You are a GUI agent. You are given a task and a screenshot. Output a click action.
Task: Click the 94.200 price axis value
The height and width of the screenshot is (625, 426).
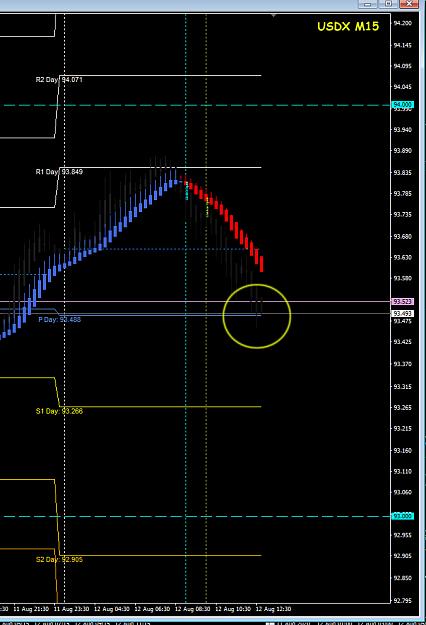click(x=402, y=23)
